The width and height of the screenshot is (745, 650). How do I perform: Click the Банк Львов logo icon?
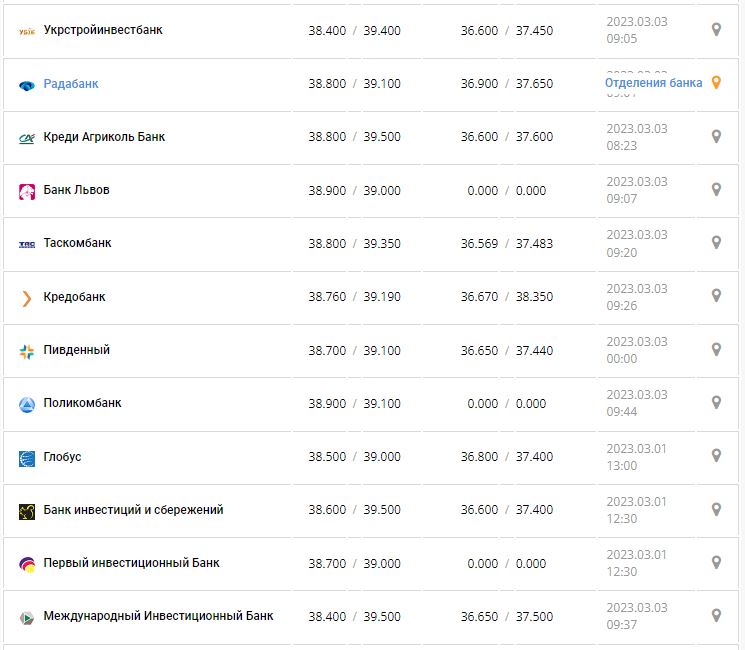point(27,191)
